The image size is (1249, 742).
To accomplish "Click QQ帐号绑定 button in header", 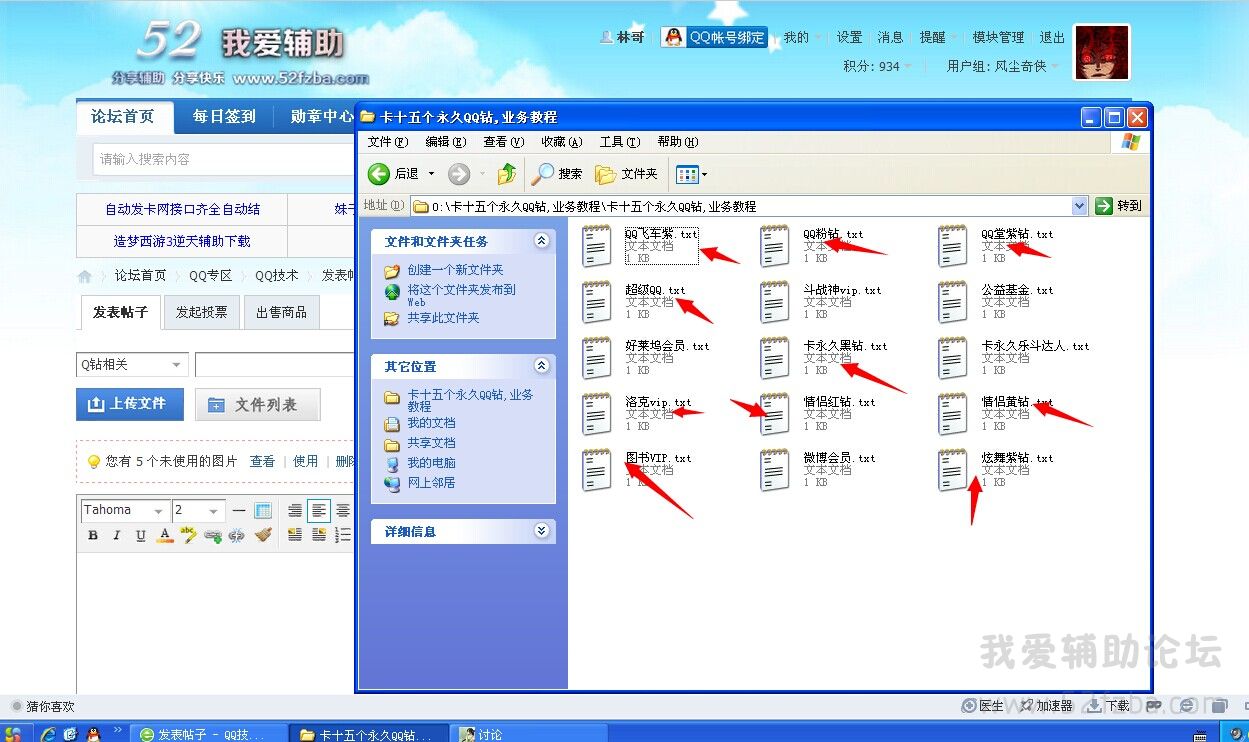I will [715, 37].
